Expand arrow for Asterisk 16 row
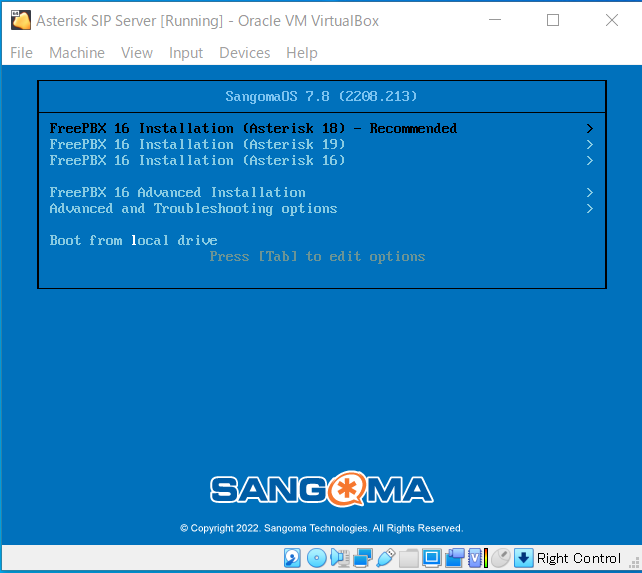The image size is (642, 573). click(590, 161)
